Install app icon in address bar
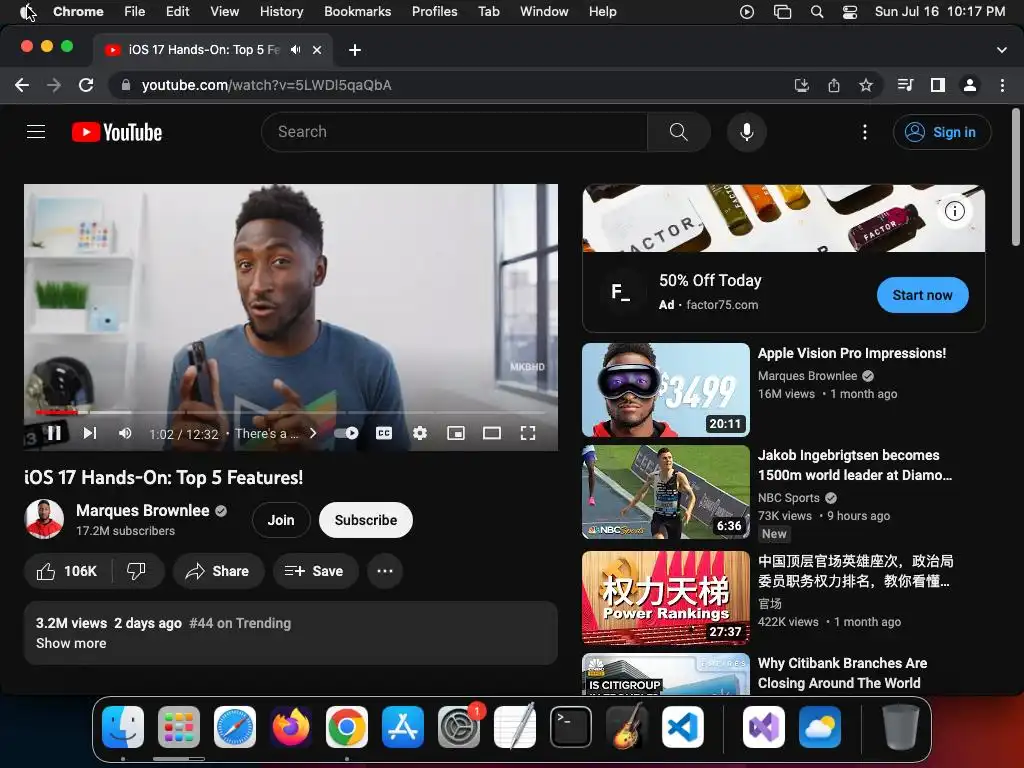This screenshot has height=768, width=1024. click(x=801, y=85)
